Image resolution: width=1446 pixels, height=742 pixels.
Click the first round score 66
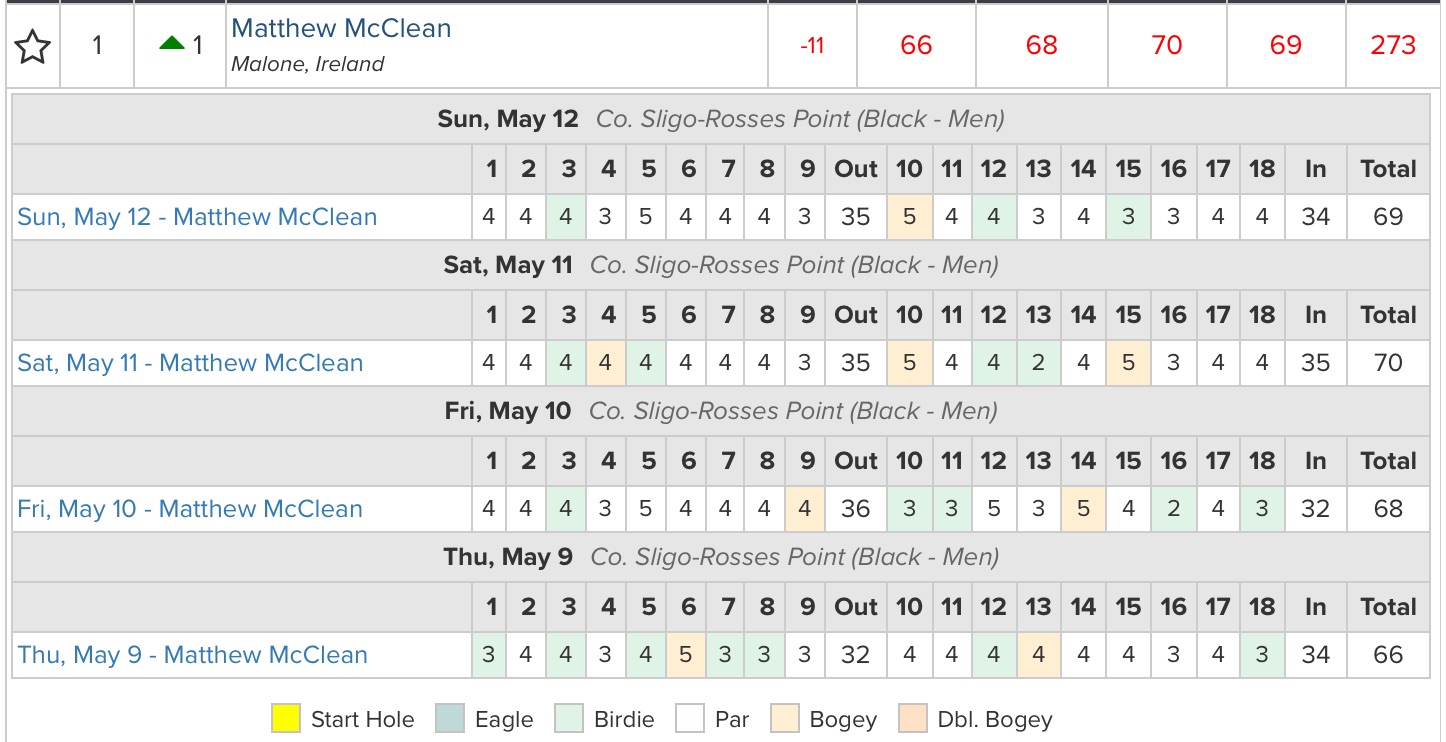[915, 45]
